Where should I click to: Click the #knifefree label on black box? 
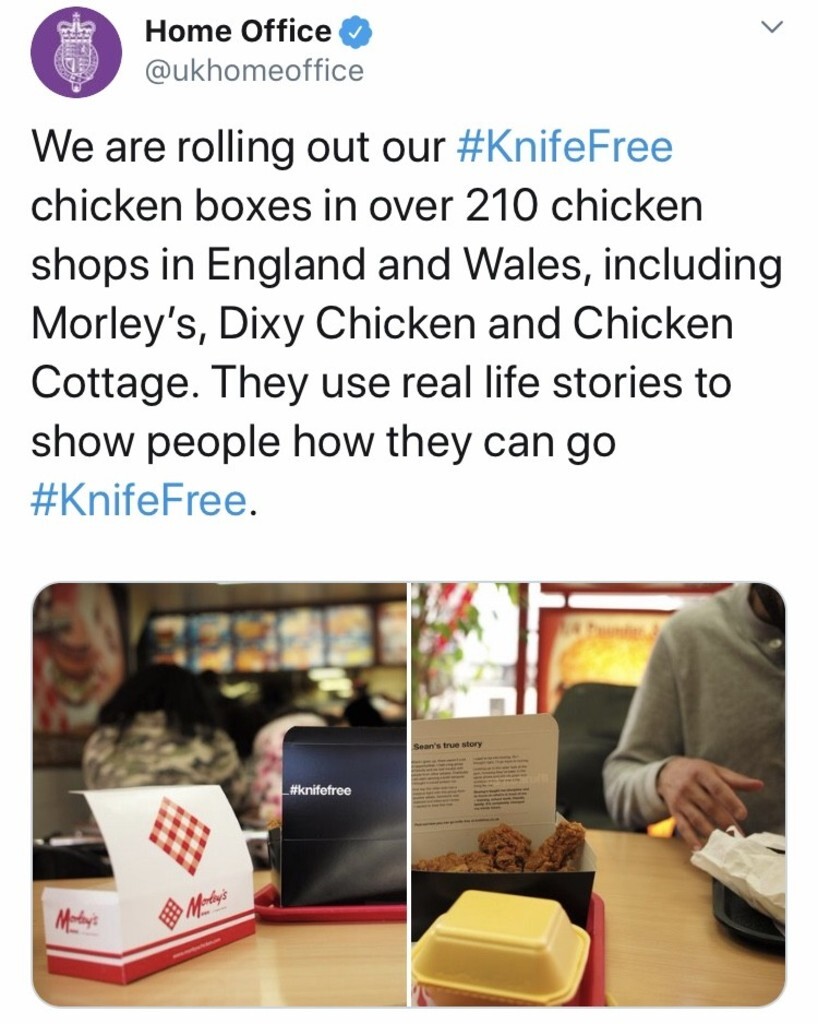click(320, 791)
